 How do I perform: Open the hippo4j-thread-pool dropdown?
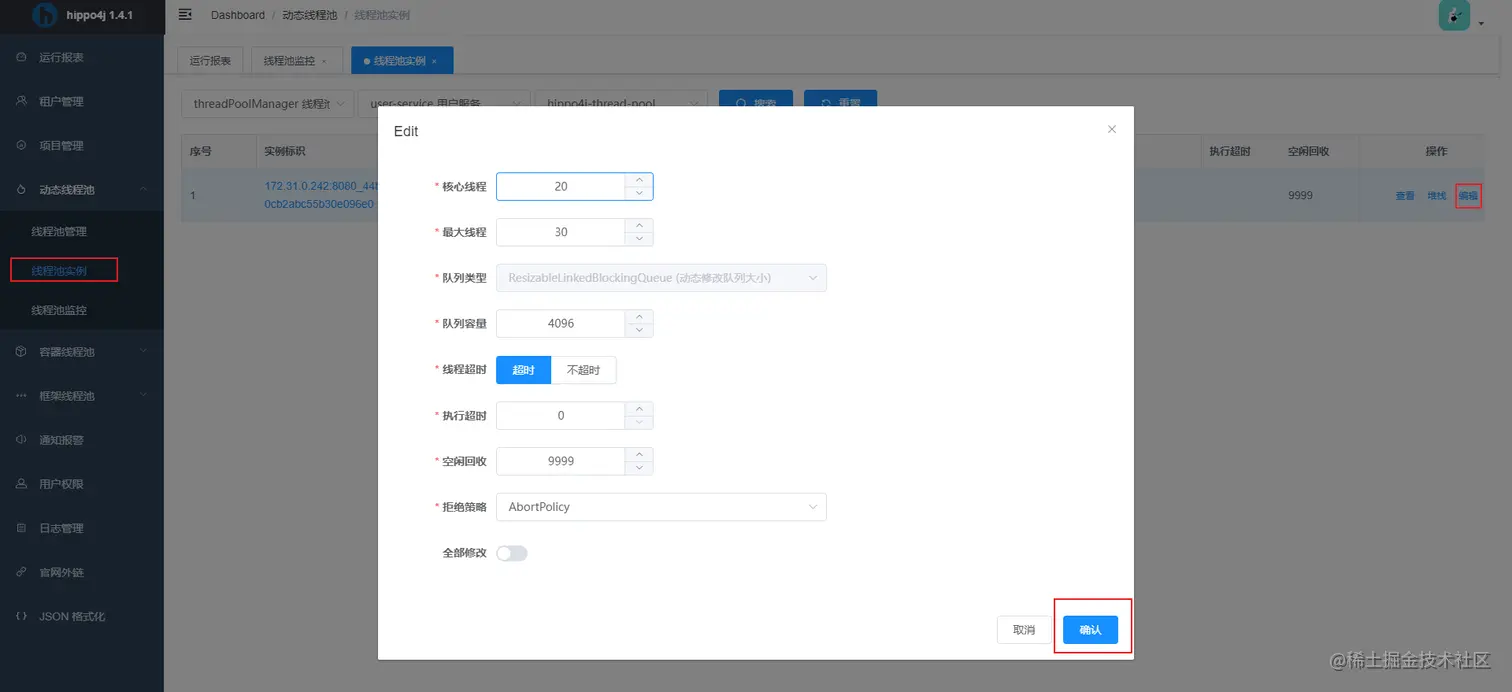621,104
